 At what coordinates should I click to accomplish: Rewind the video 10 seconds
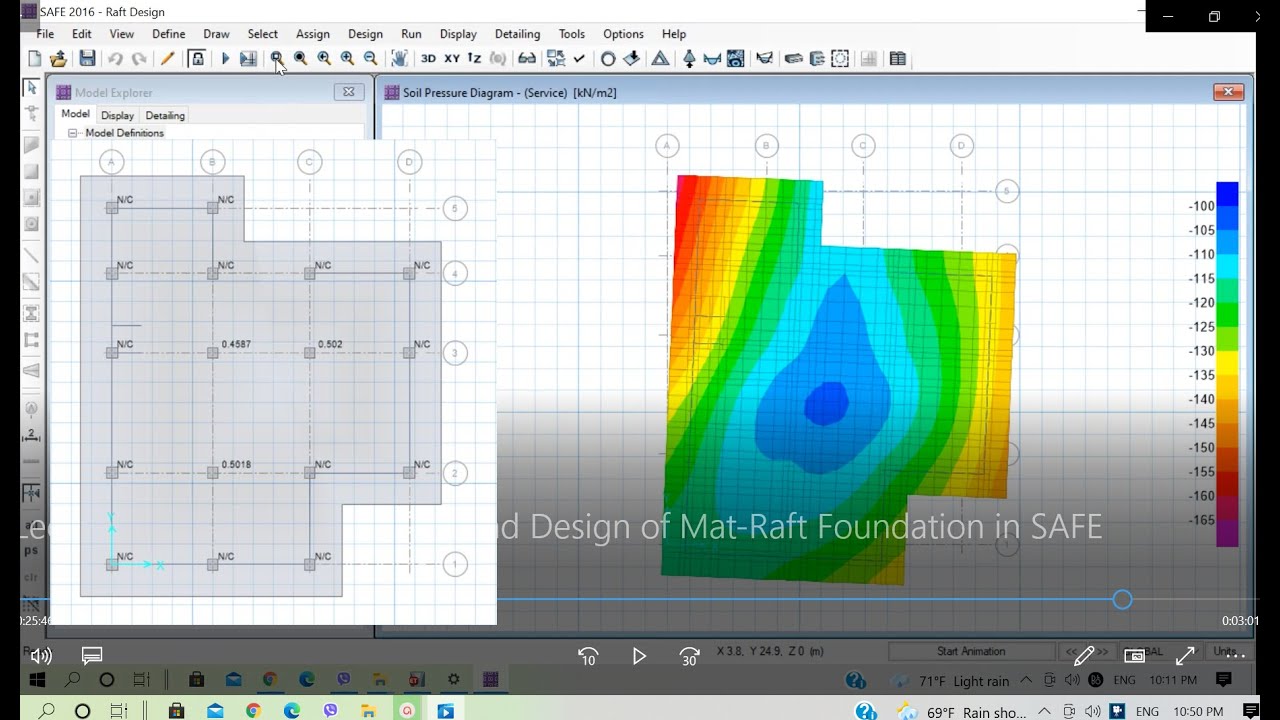pos(588,656)
